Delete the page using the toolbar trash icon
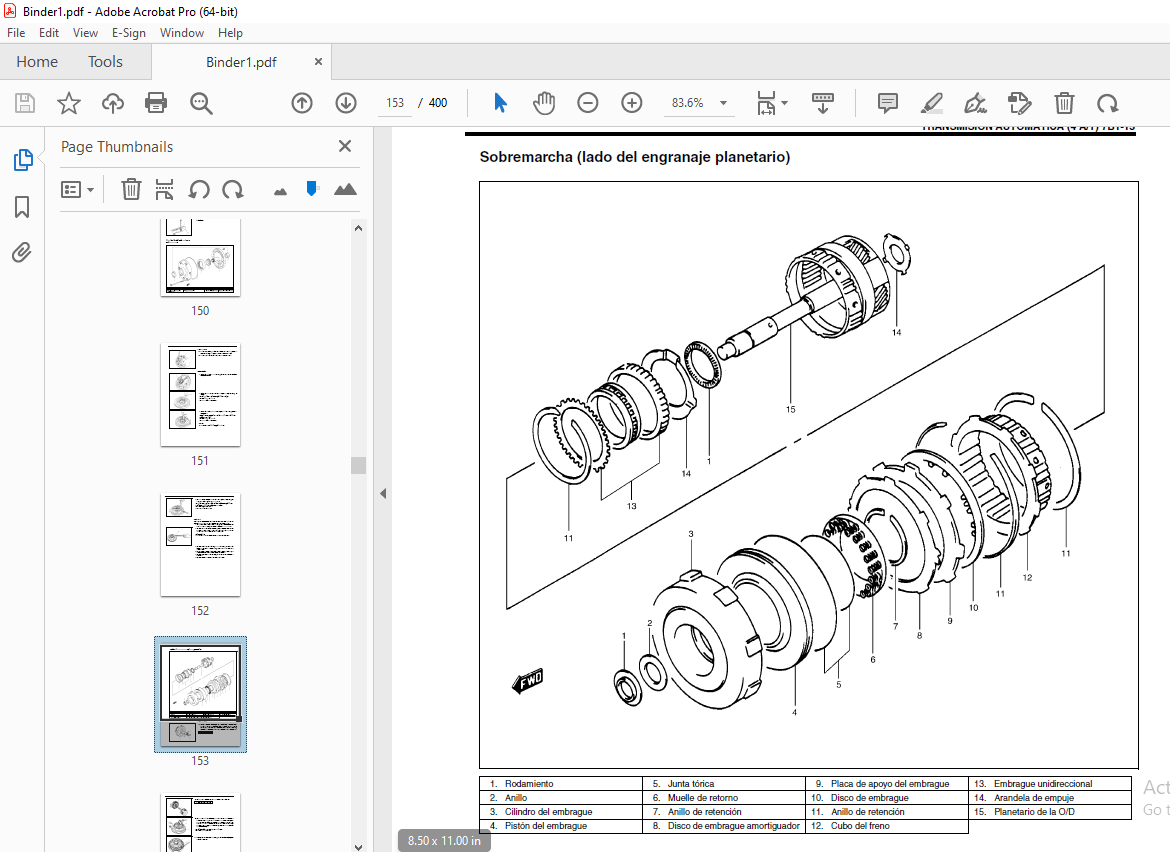This screenshot has height=852, width=1170. tap(1064, 103)
